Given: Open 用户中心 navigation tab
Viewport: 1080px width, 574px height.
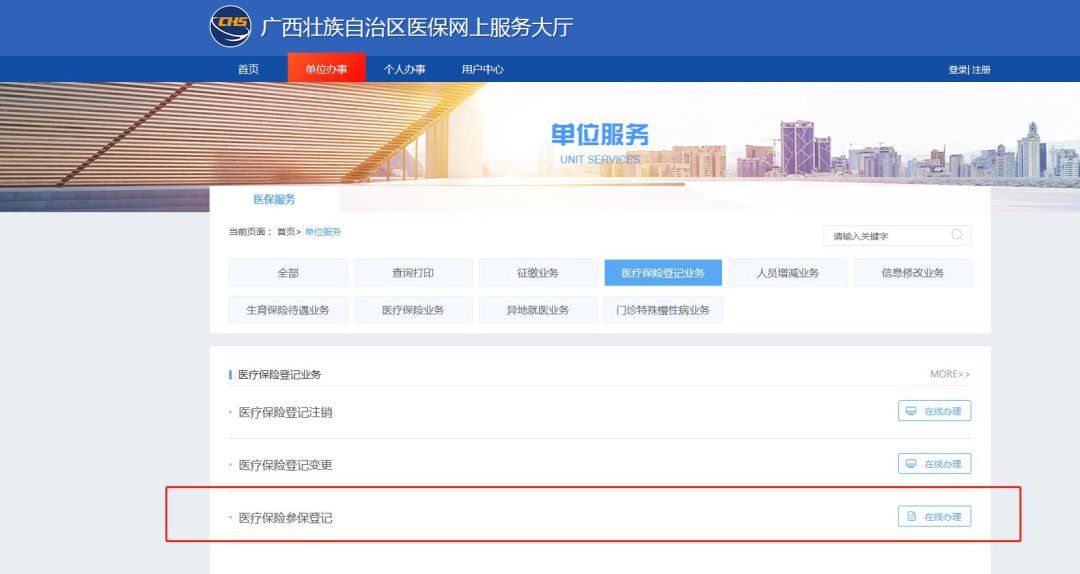Looking at the screenshot, I should coord(482,69).
